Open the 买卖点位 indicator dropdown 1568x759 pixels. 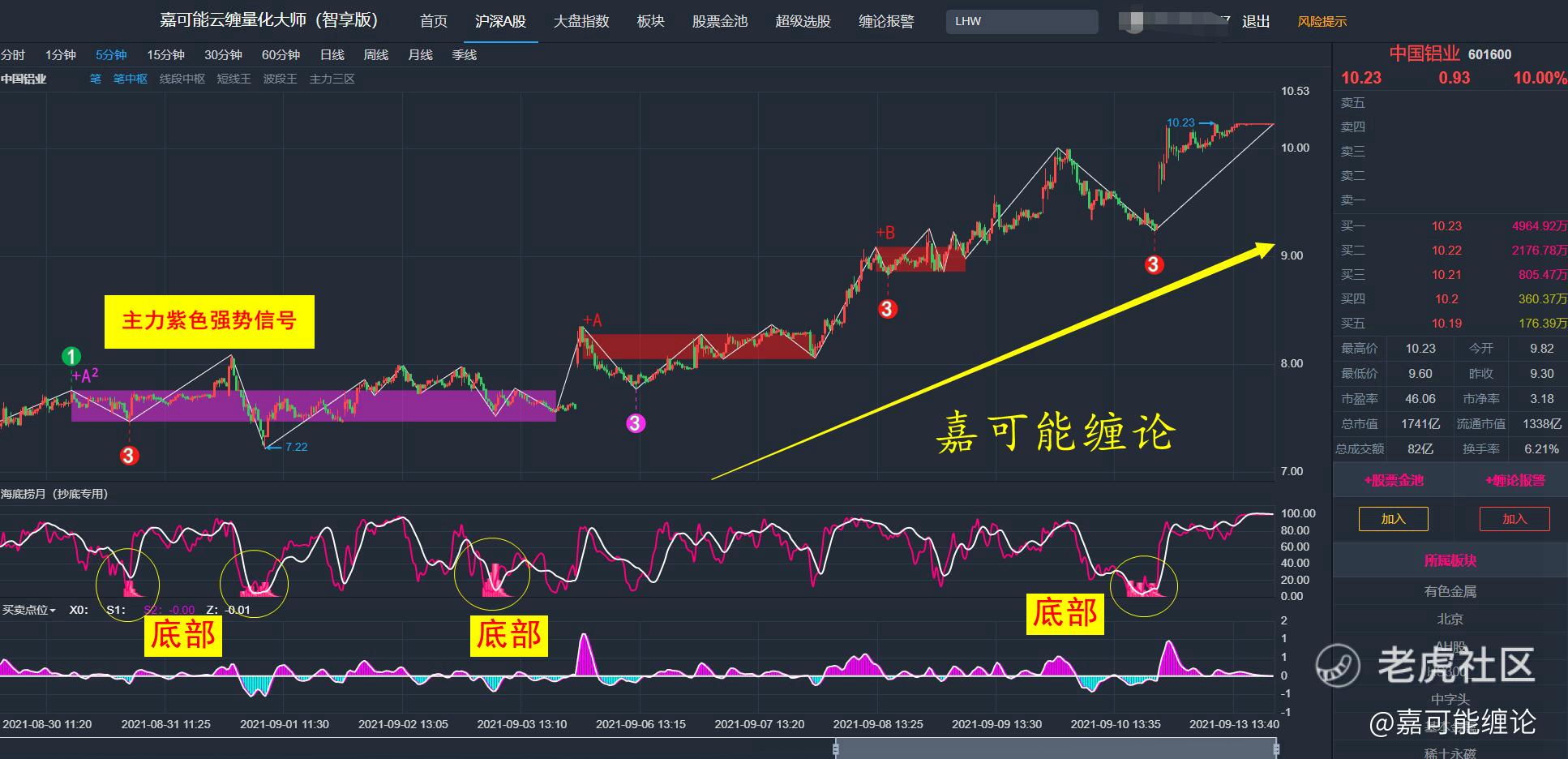click(29, 610)
